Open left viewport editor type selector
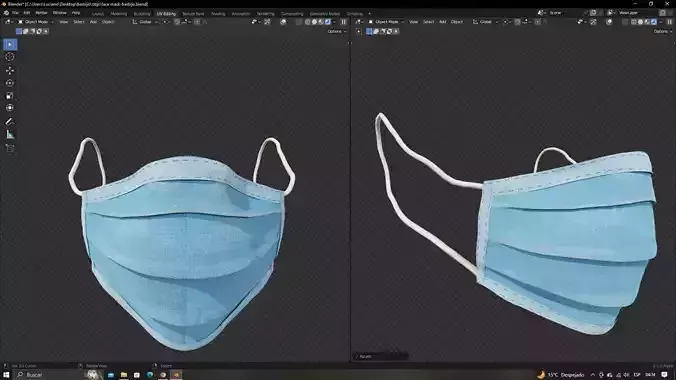 click(x=8, y=22)
